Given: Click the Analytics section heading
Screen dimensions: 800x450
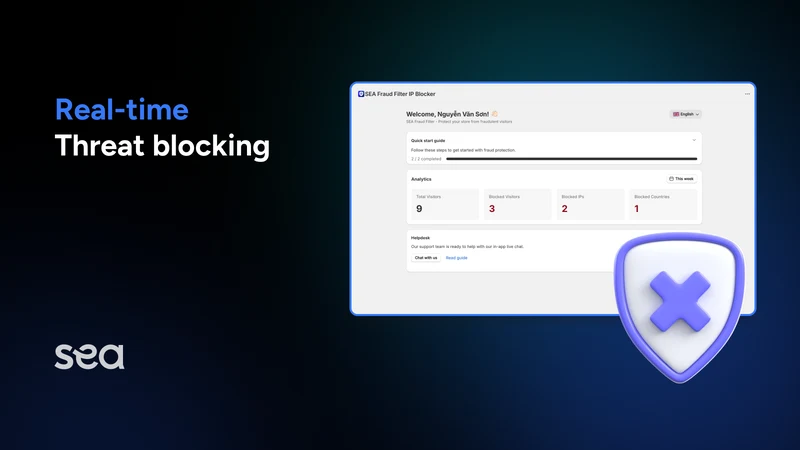Looking at the screenshot, I should point(421,179).
